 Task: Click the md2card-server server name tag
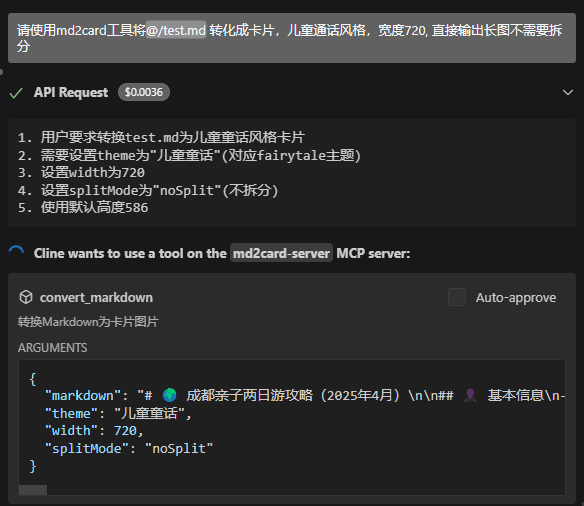pyautogui.click(x=281, y=253)
